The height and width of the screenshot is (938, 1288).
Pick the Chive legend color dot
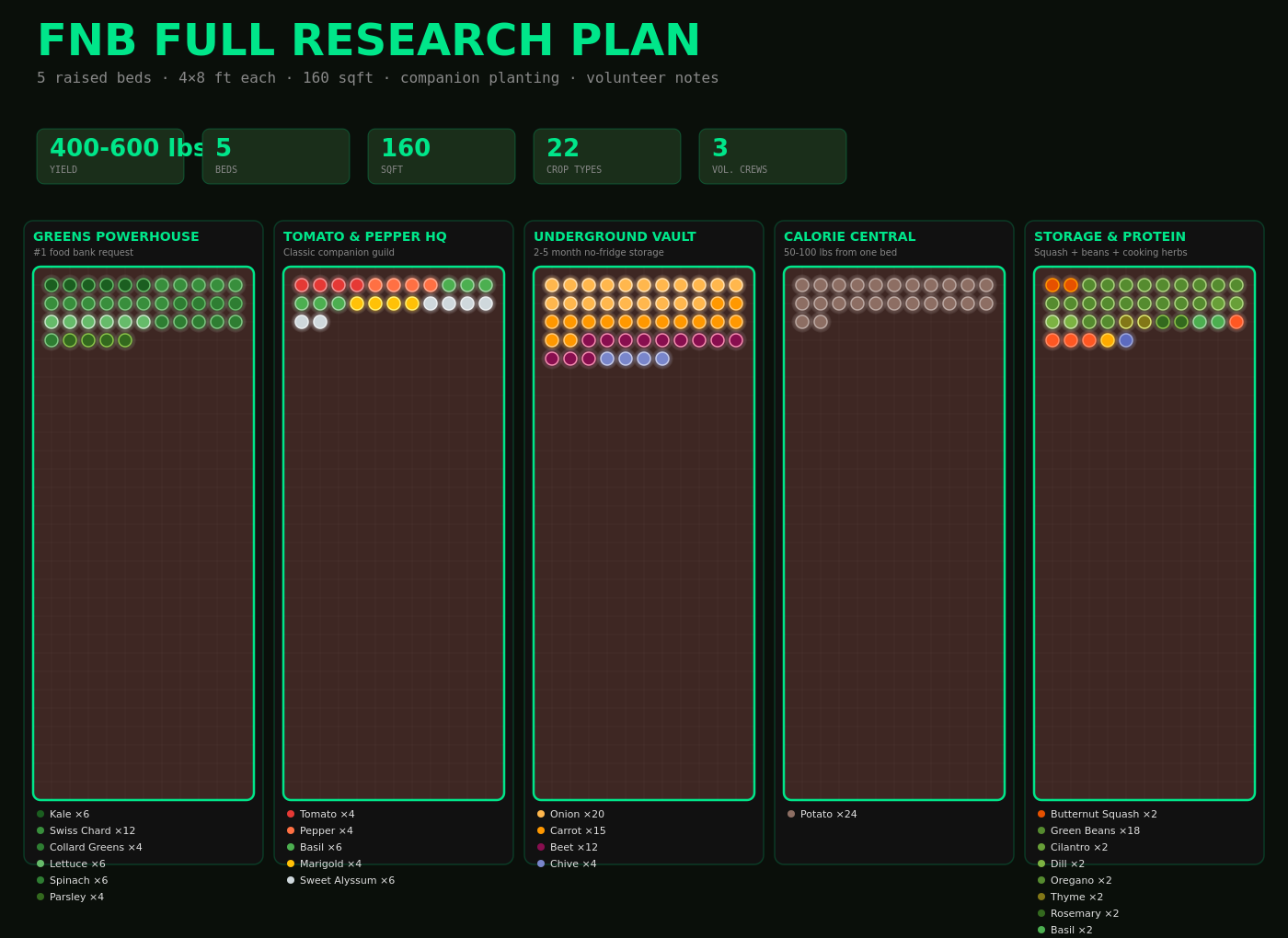(x=541, y=864)
